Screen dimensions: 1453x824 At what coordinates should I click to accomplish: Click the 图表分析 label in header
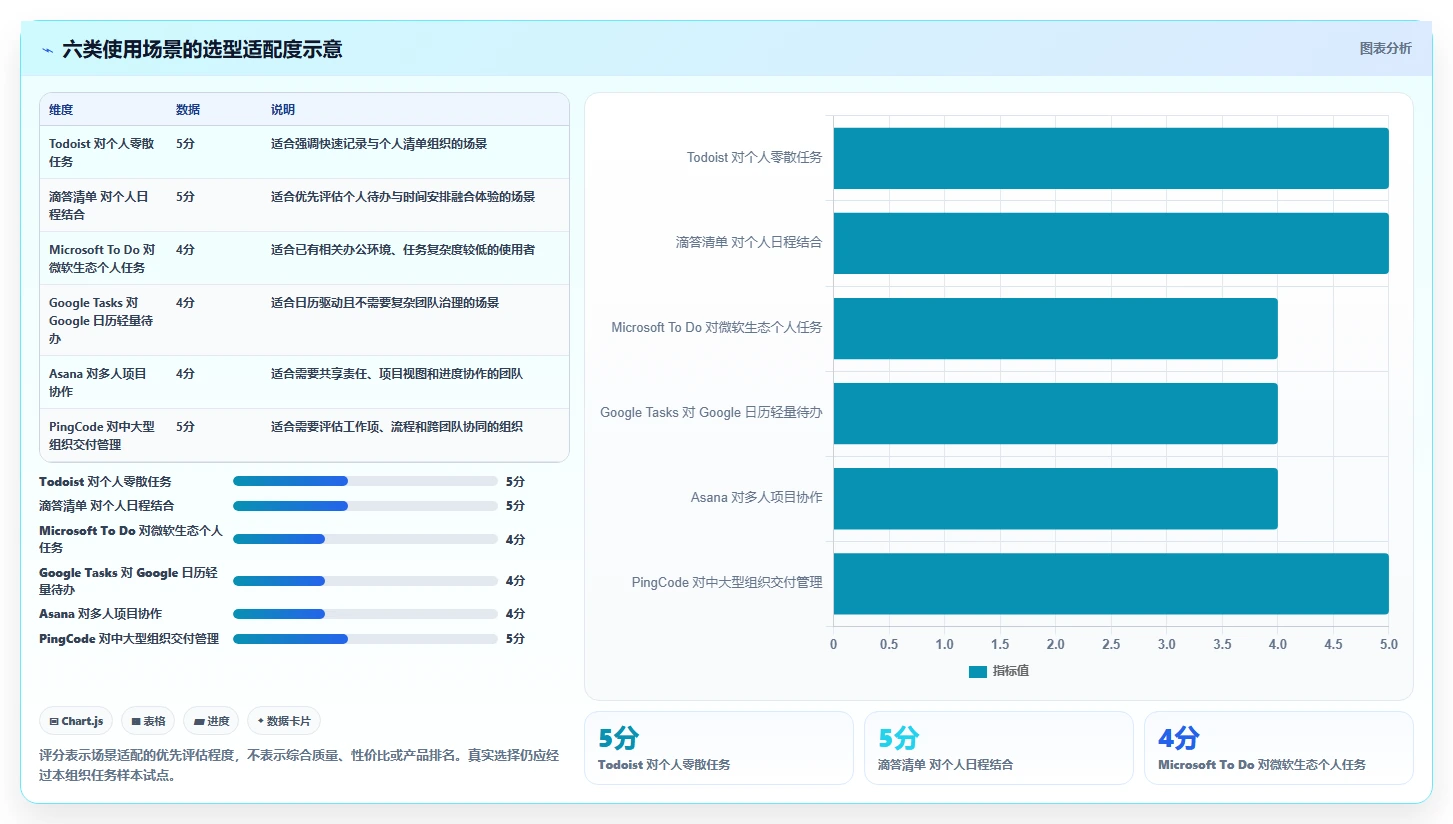(1385, 48)
